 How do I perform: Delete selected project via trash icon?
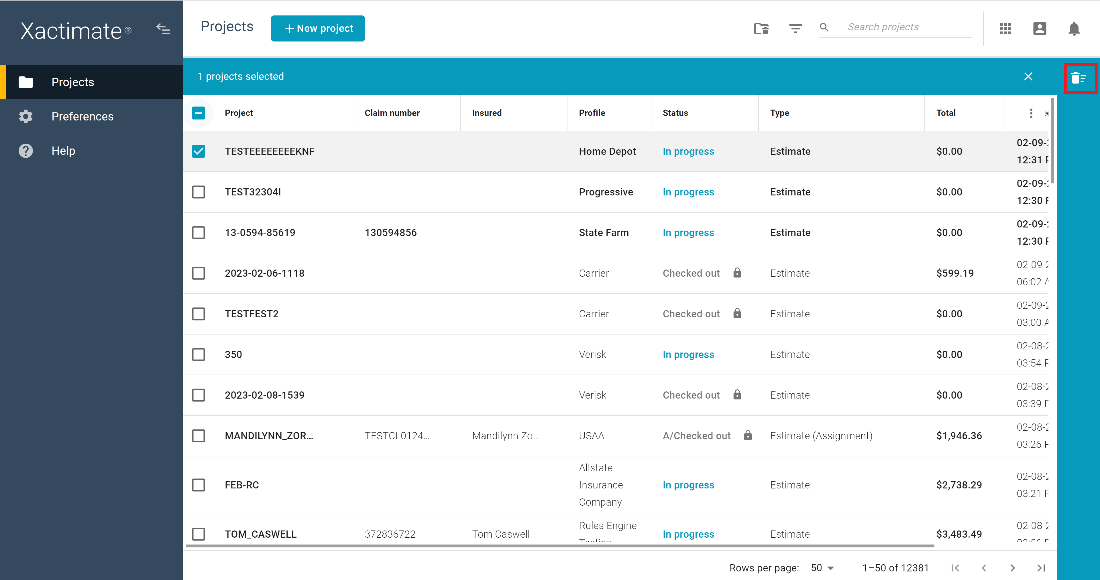1079,78
